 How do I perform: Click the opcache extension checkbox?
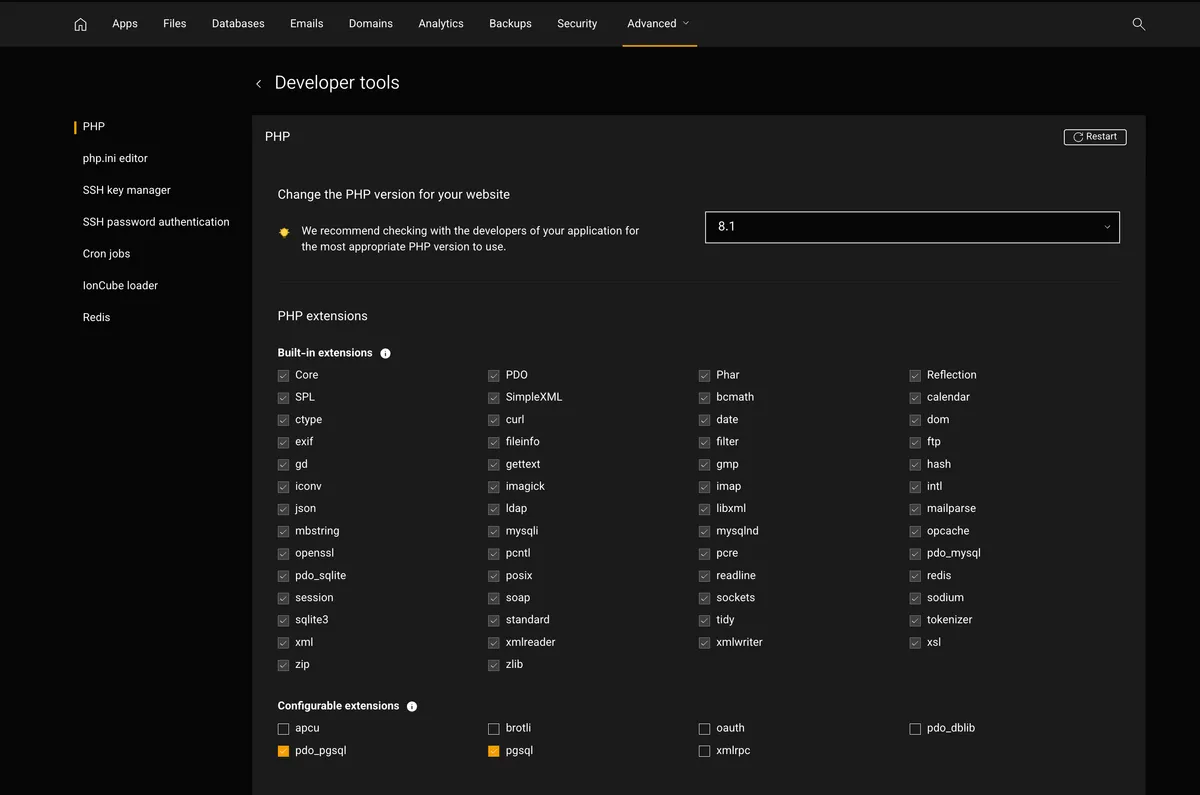(x=915, y=532)
